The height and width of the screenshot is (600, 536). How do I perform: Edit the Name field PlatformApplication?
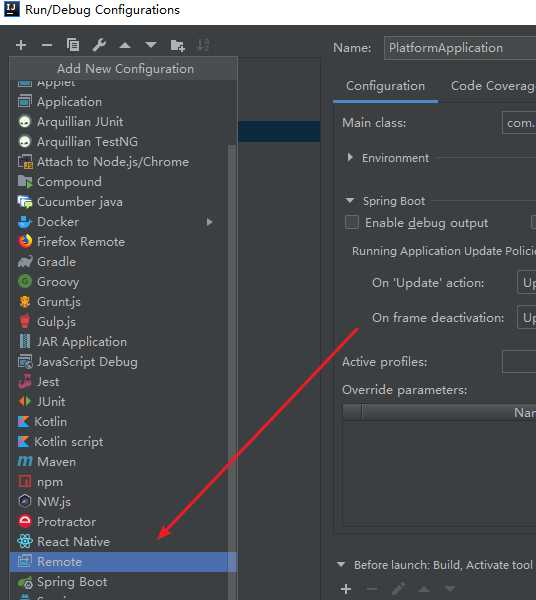pyautogui.click(x=460, y=48)
